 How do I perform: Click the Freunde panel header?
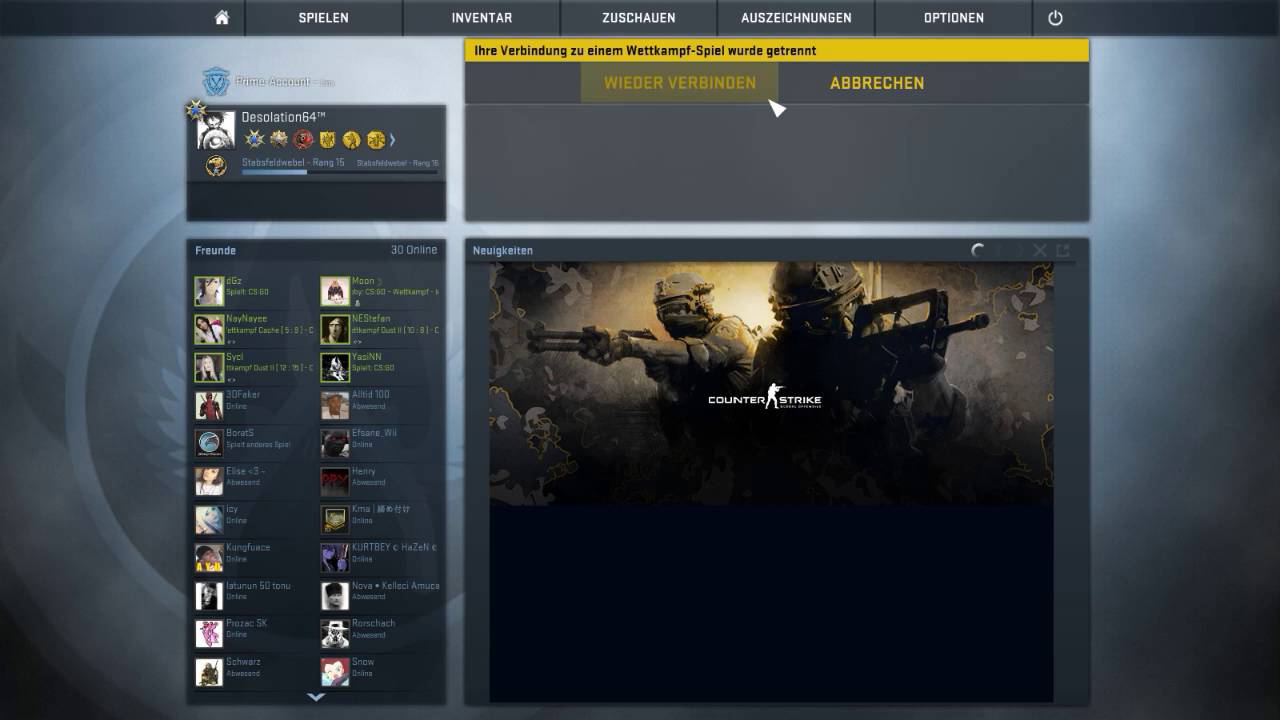pyautogui.click(x=216, y=251)
